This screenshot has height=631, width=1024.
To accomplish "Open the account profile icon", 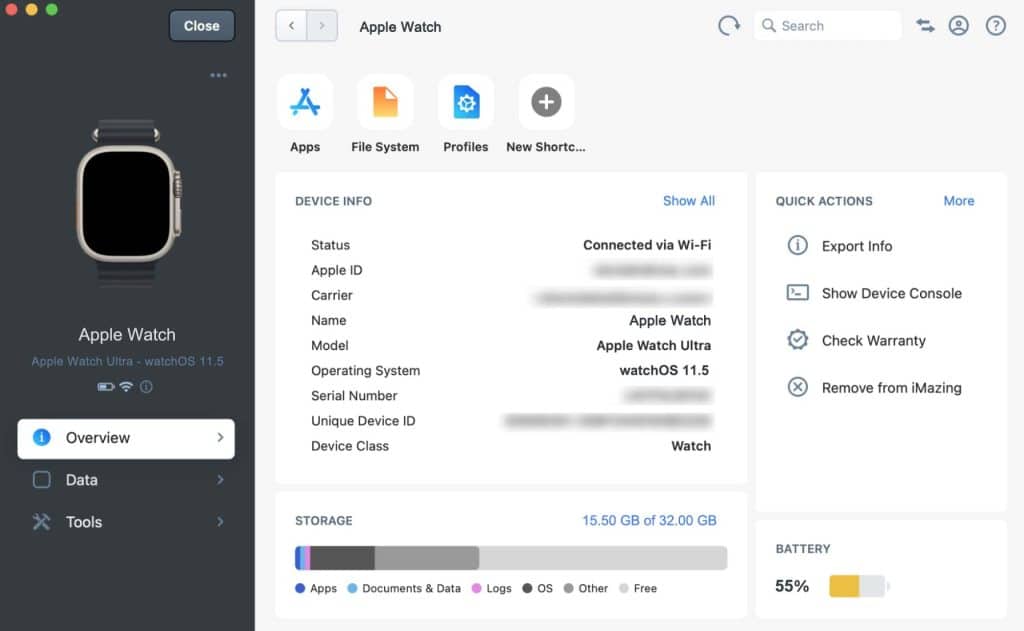I will pyautogui.click(x=959, y=26).
